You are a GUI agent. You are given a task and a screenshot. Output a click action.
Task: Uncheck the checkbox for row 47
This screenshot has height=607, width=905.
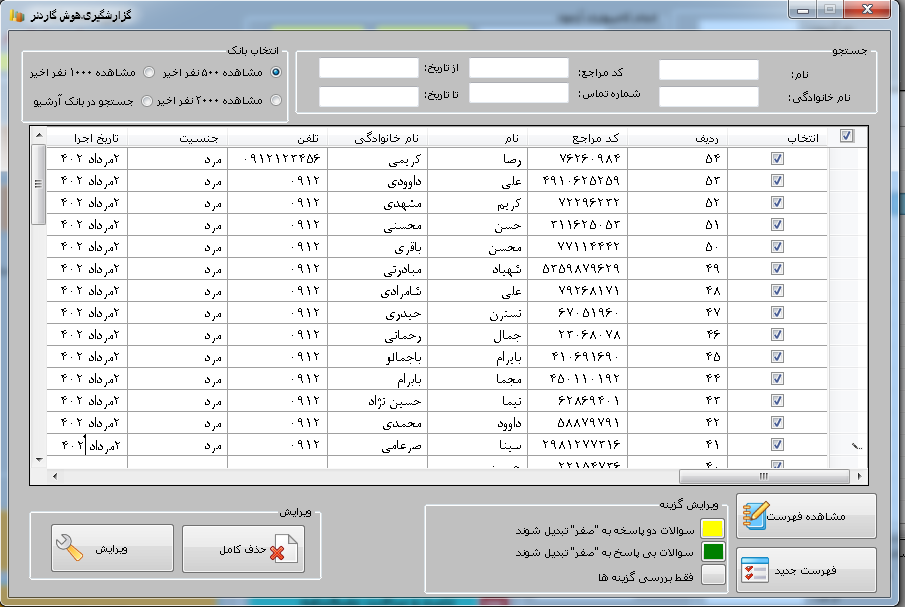pos(777,312)
